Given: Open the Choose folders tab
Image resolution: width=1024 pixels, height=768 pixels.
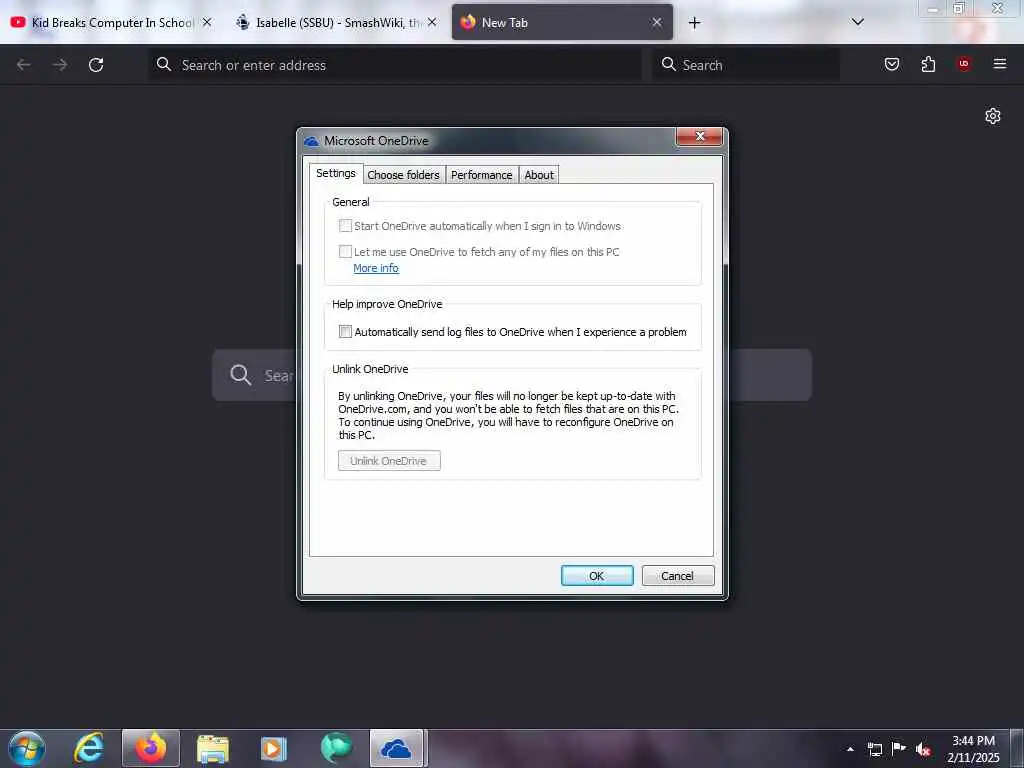Looking at the screenshot, I should (403, 175).
